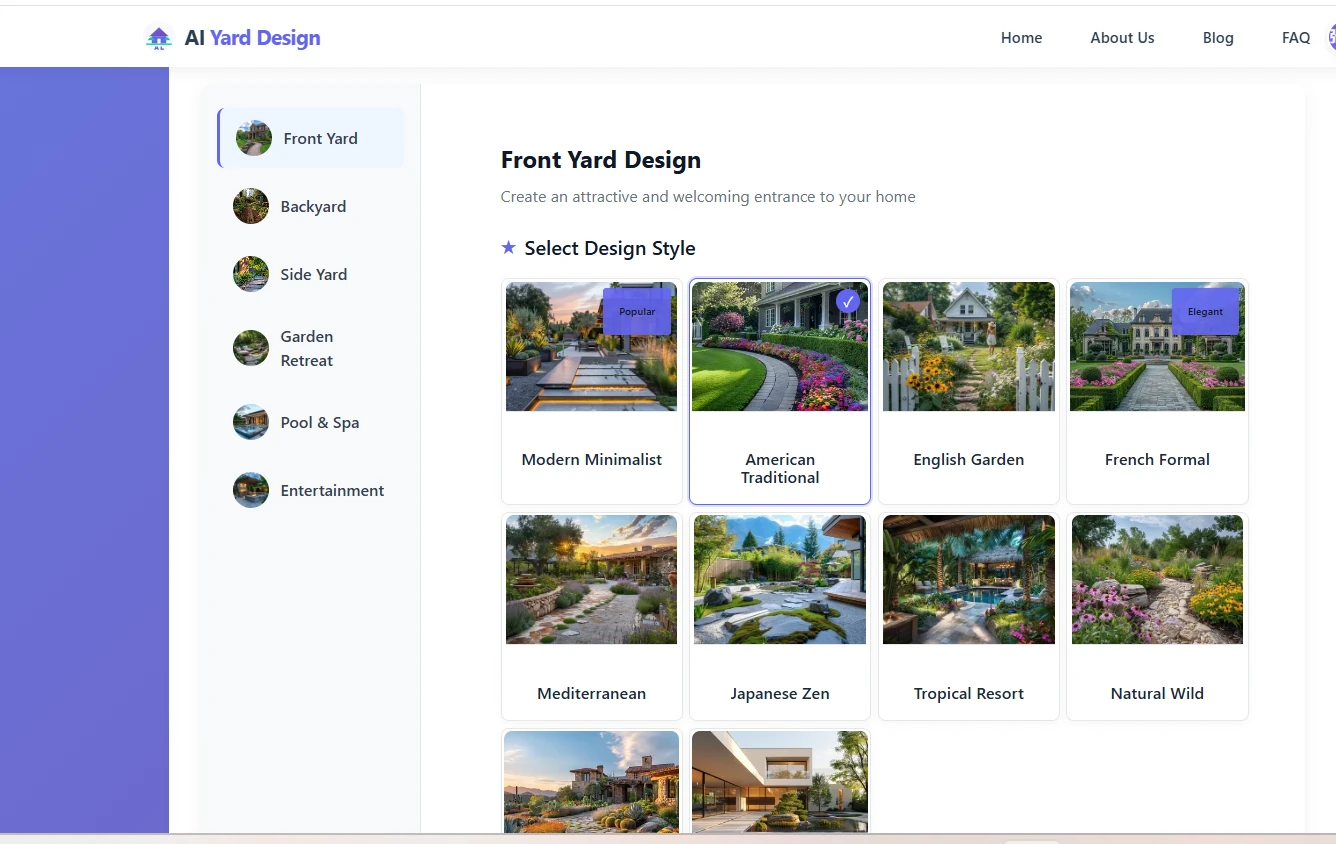Click the Select Design Style heading text

point(610,248)
